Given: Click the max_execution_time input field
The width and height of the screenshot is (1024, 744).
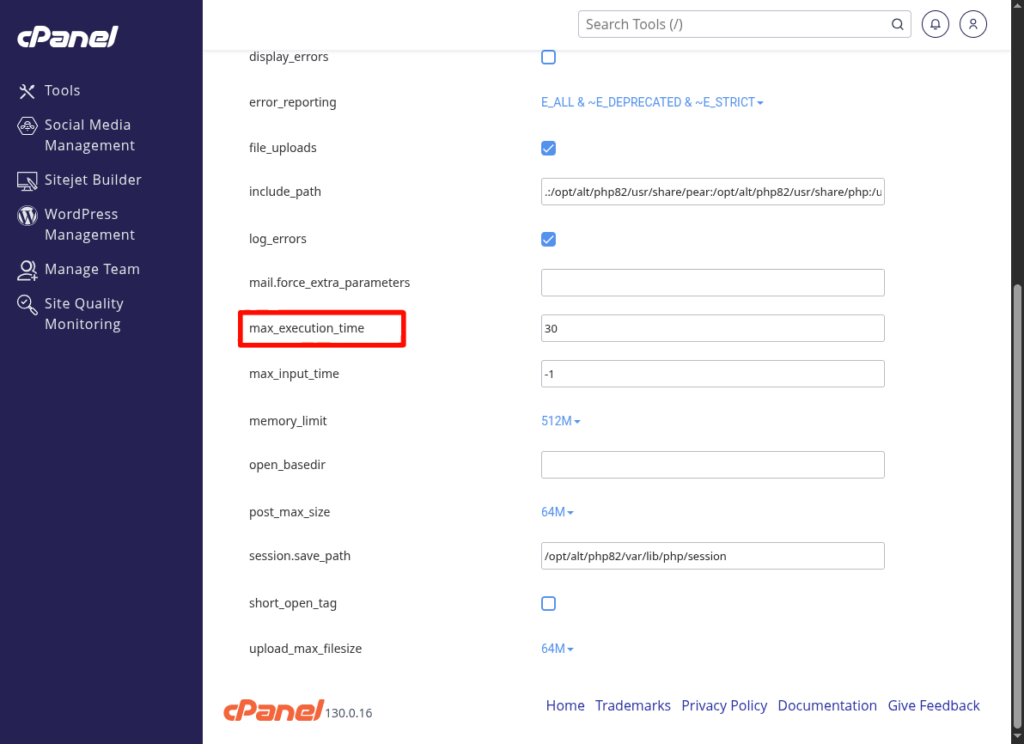Looking at the screenshot, I should (x=712, y=328).
